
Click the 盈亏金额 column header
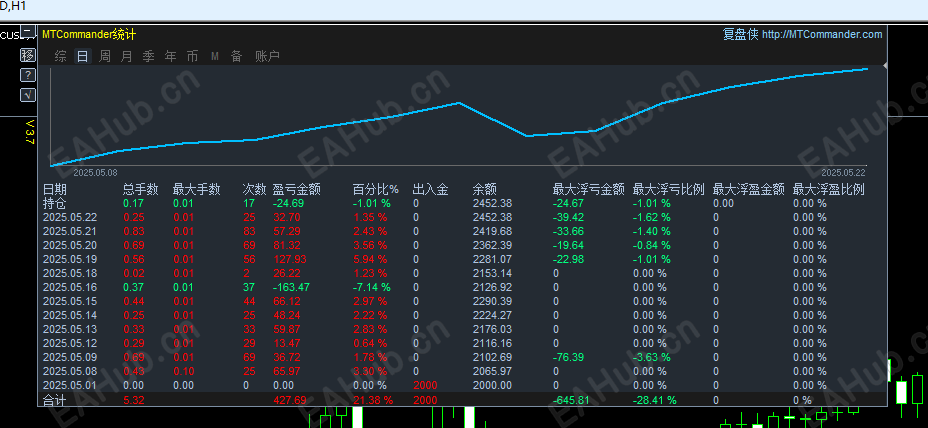click(x=297, y=189)
